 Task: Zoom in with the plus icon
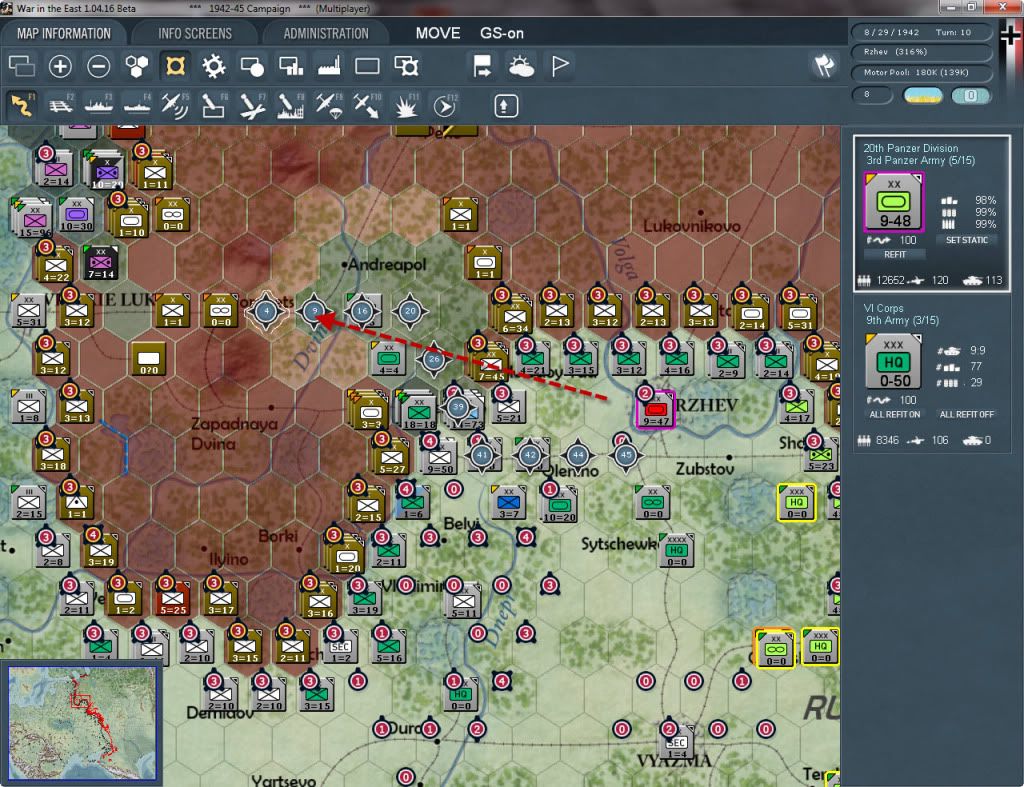point(60,66)
